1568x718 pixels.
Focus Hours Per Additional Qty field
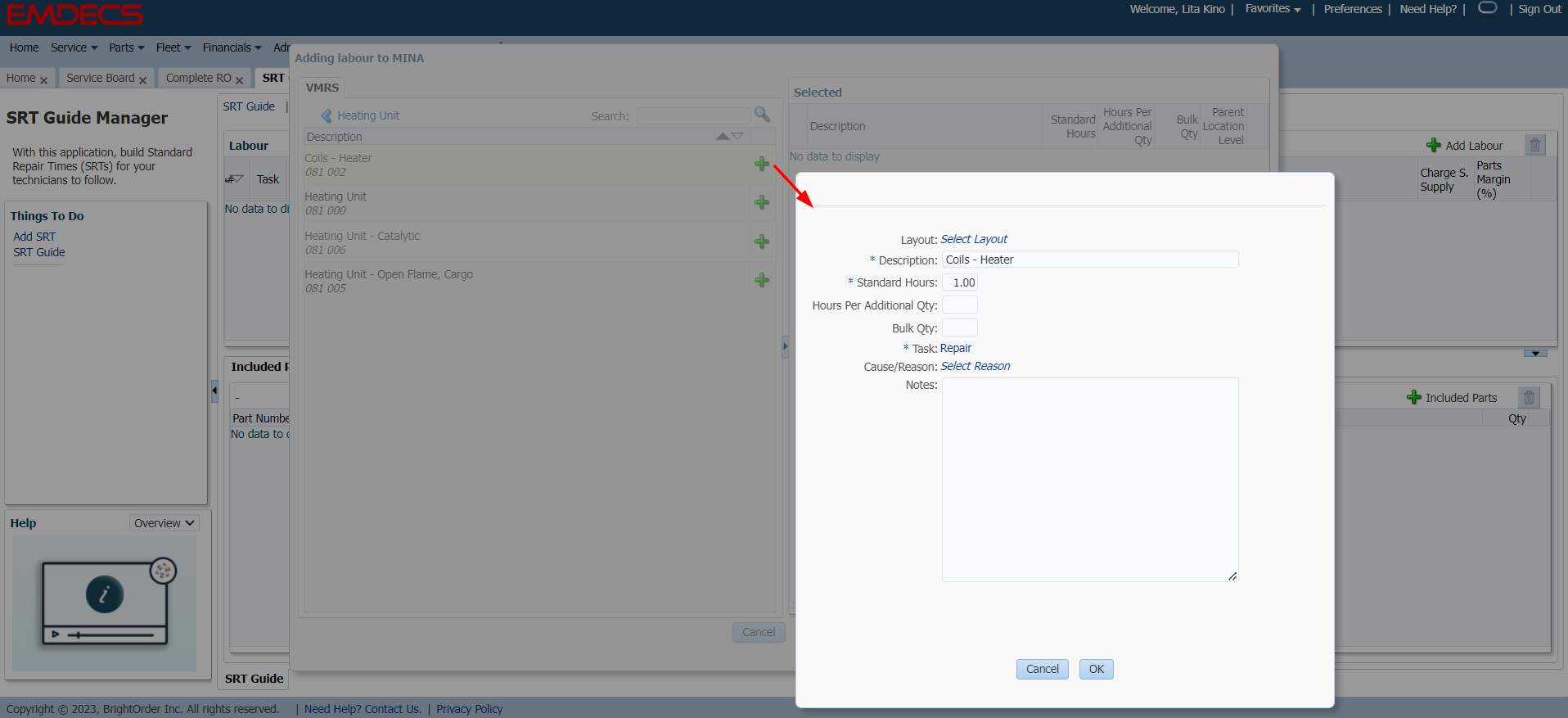click(x=960, y=305)
